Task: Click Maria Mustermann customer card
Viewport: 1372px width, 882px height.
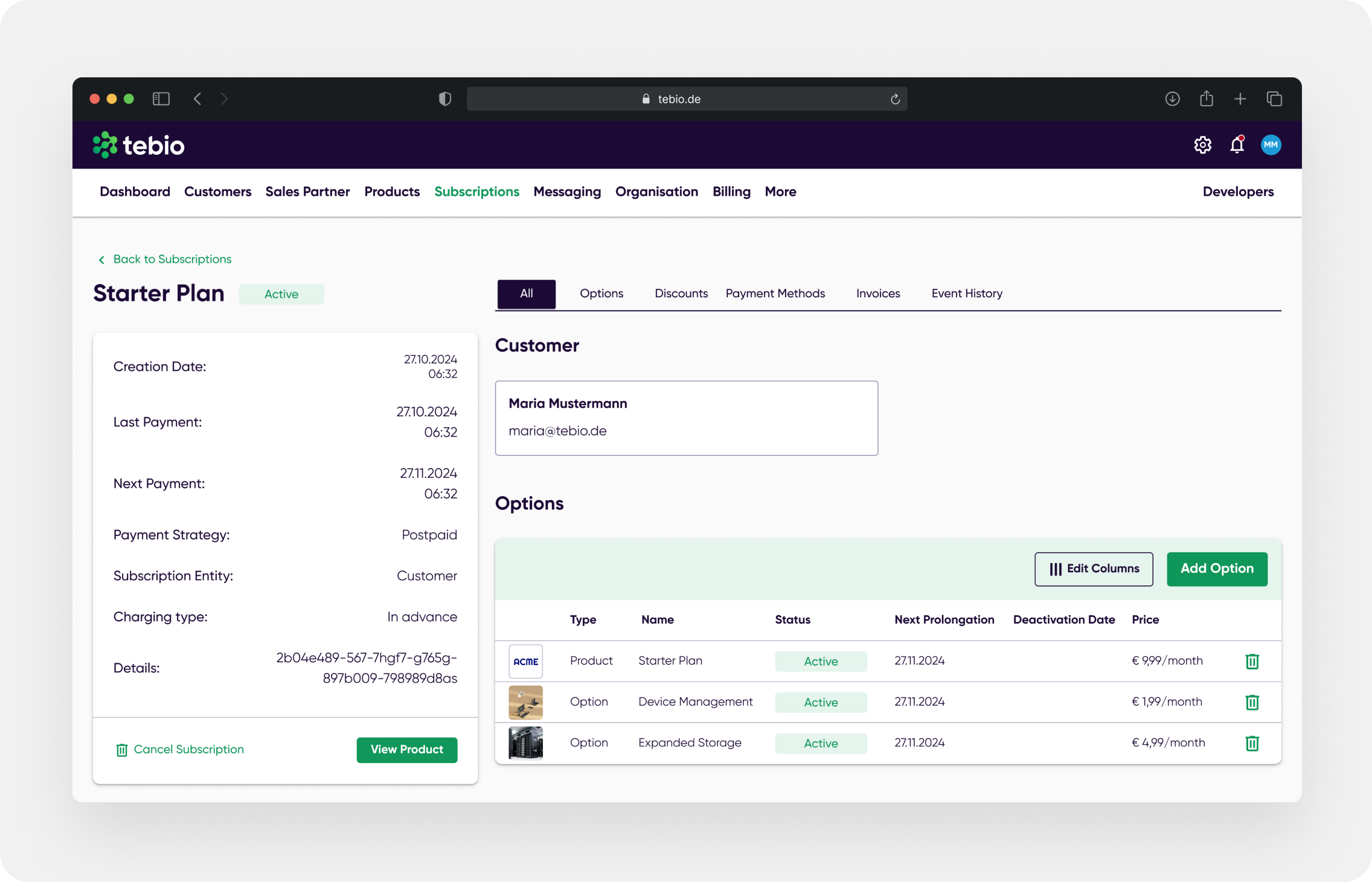Action: [x=686, y=418]
